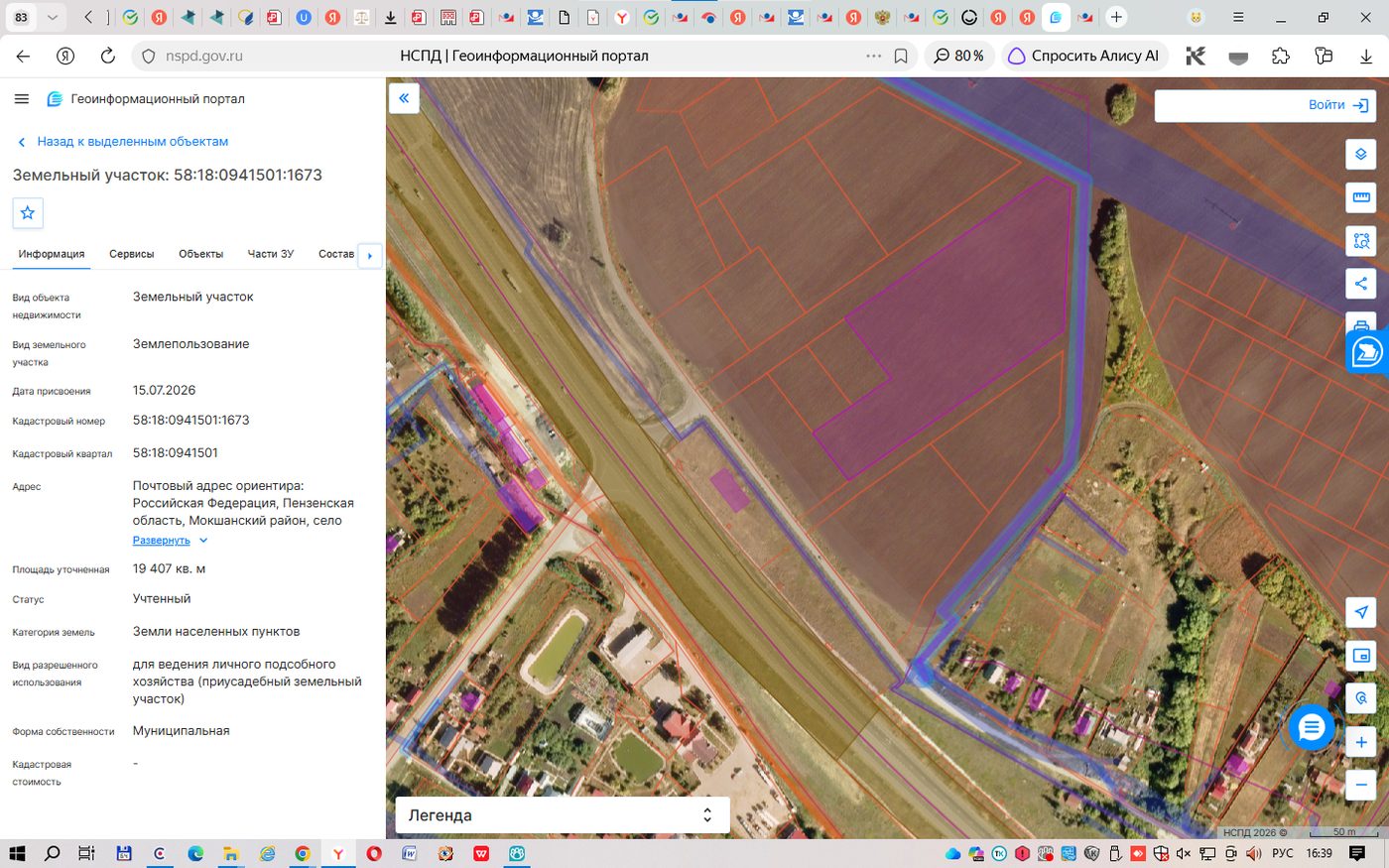Open the browser tab list dropdown

click(53, 17)
